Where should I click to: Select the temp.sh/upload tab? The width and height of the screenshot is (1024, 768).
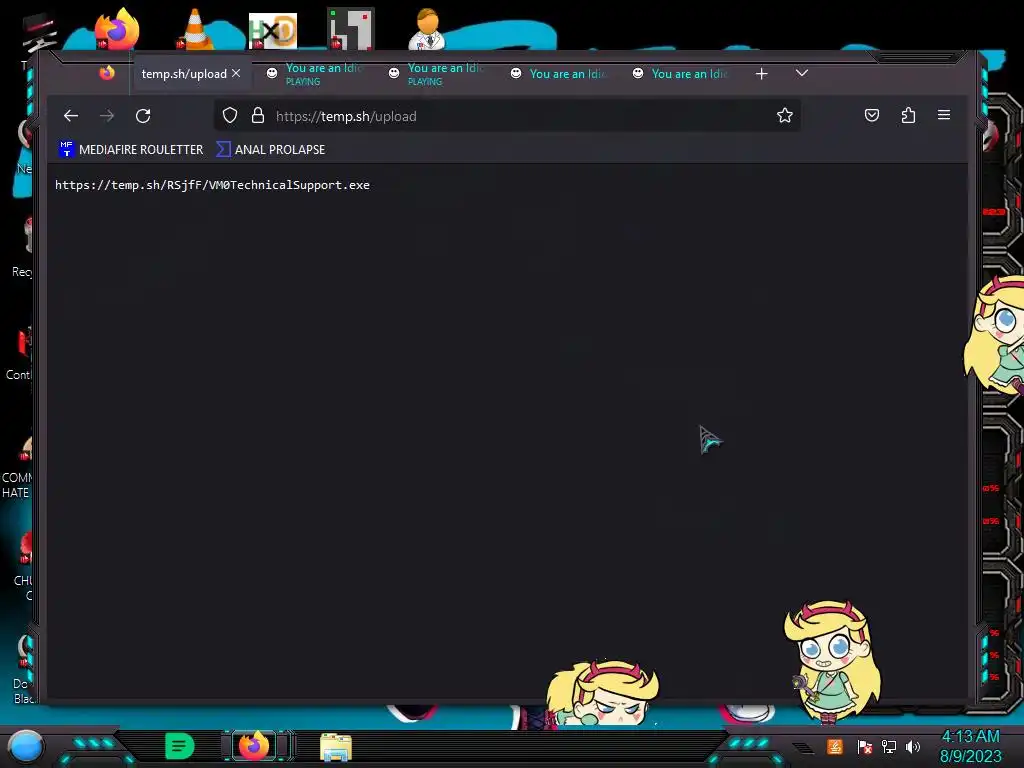[184, 74]
